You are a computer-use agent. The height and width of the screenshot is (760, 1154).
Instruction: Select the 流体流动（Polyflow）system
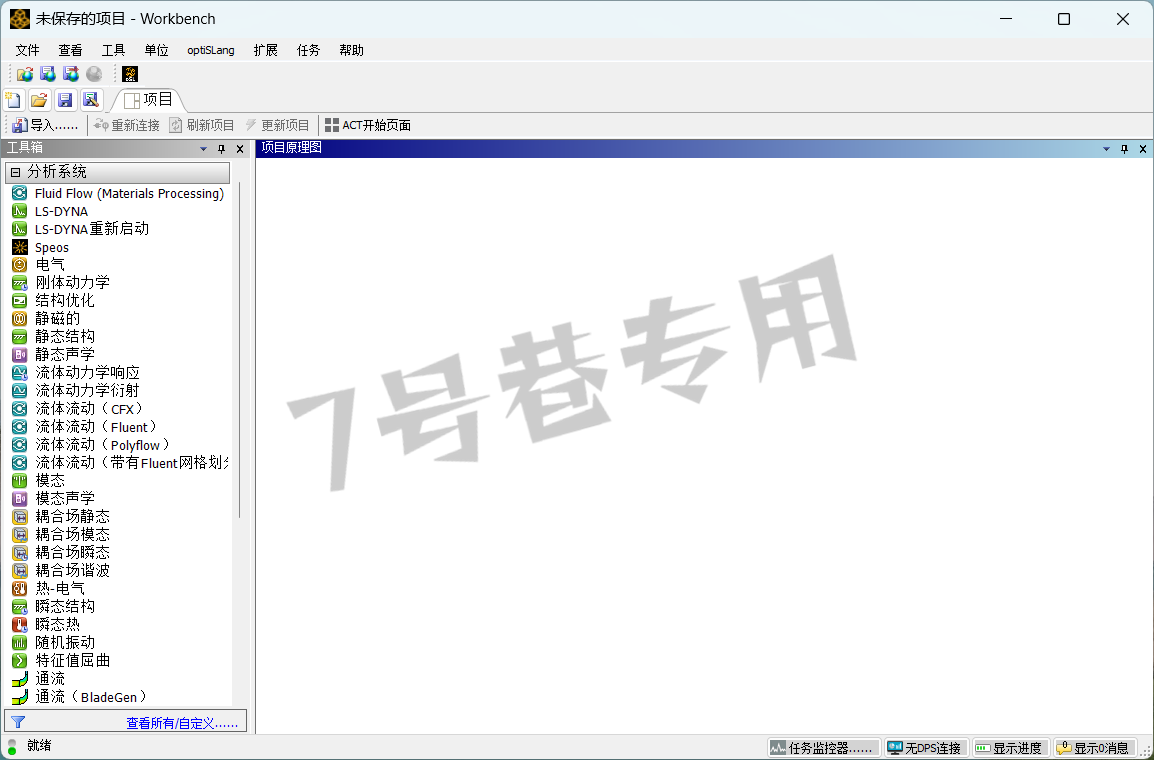91,445
